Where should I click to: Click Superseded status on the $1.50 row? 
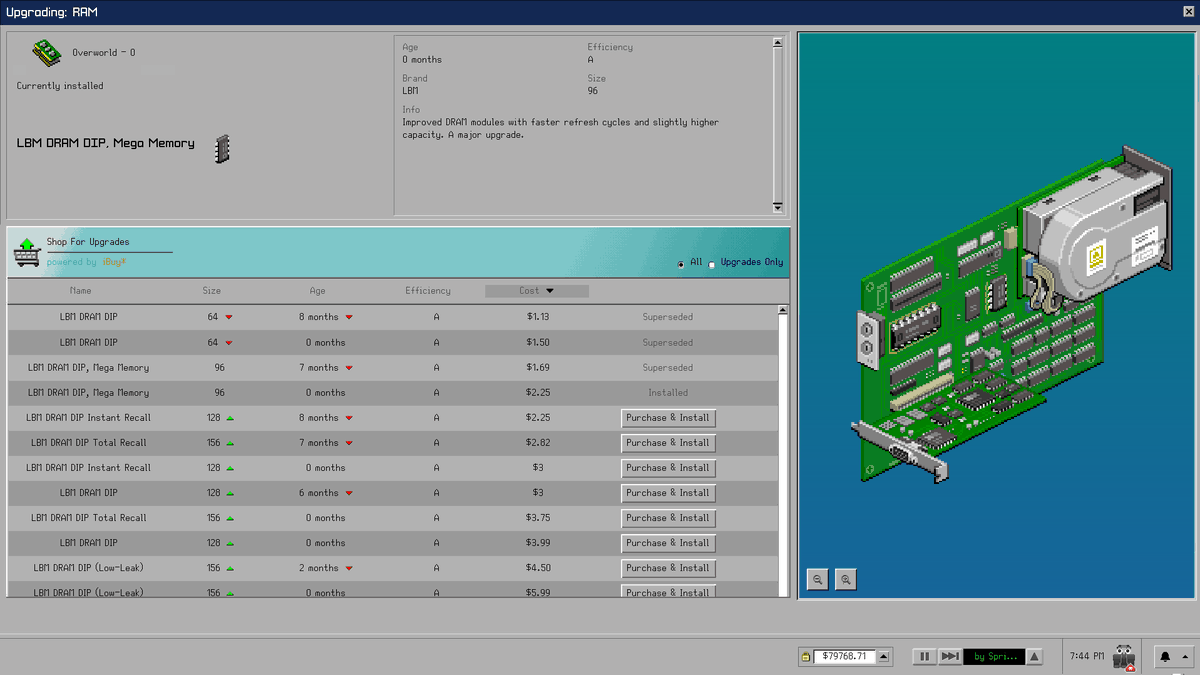click(668, 343)
